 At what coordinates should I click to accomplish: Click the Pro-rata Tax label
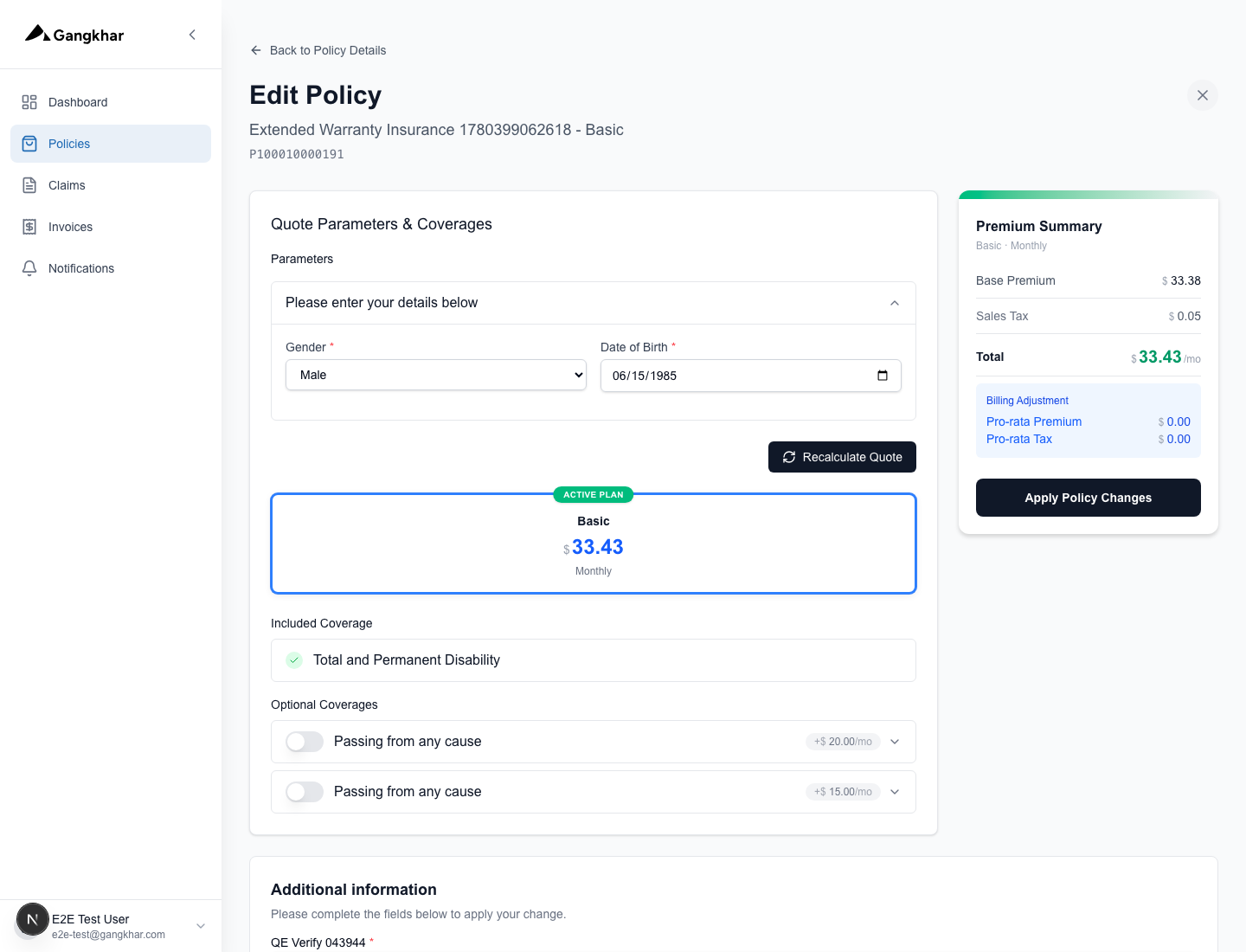tap(1019, 439)
